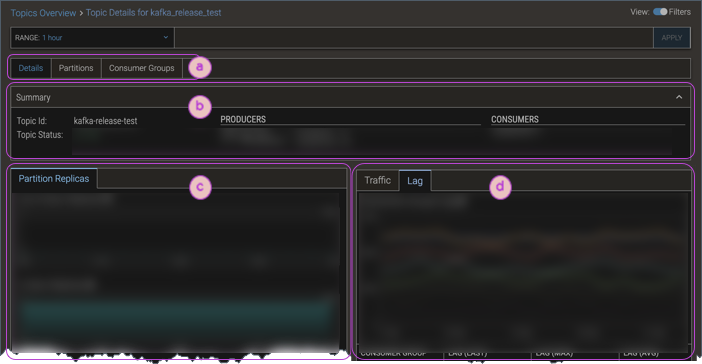Click the APPLY button
Screen dimensions: 702x364
click(672, 38)
